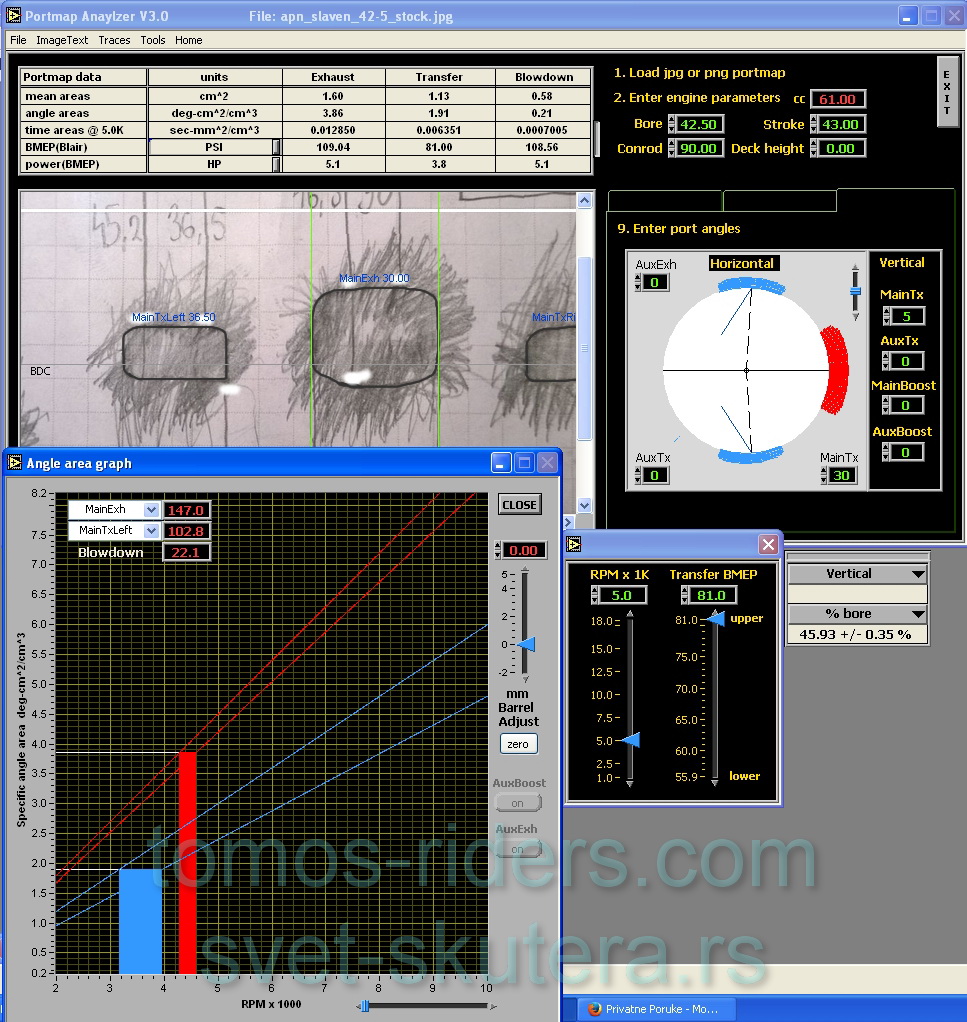Click the Transfer BMEP slider pointer
The width and height of the screenshot is (967, 1022).
point(716,619)
